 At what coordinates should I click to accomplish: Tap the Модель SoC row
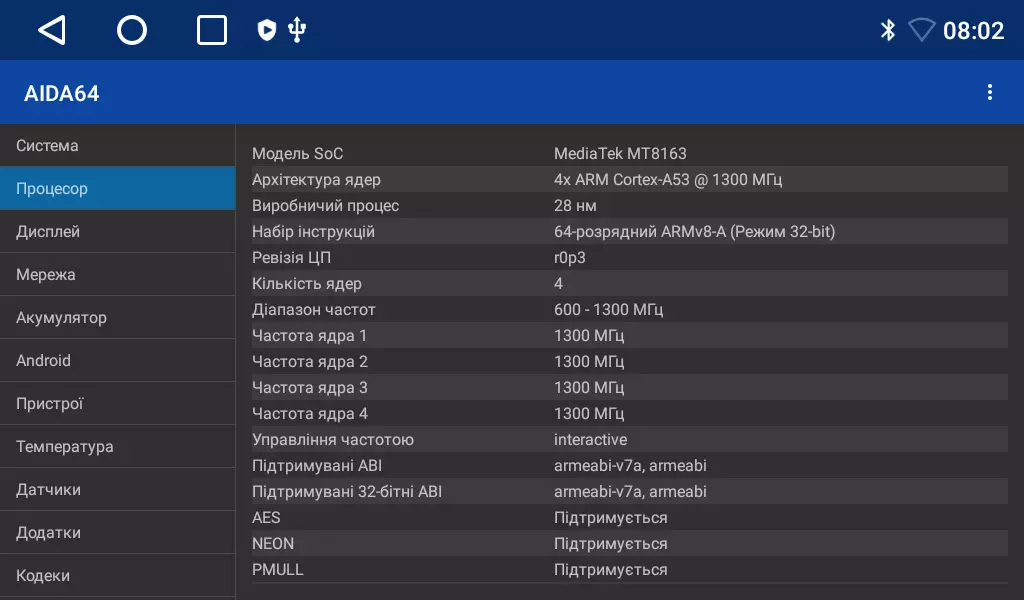[x=628, y=154]
